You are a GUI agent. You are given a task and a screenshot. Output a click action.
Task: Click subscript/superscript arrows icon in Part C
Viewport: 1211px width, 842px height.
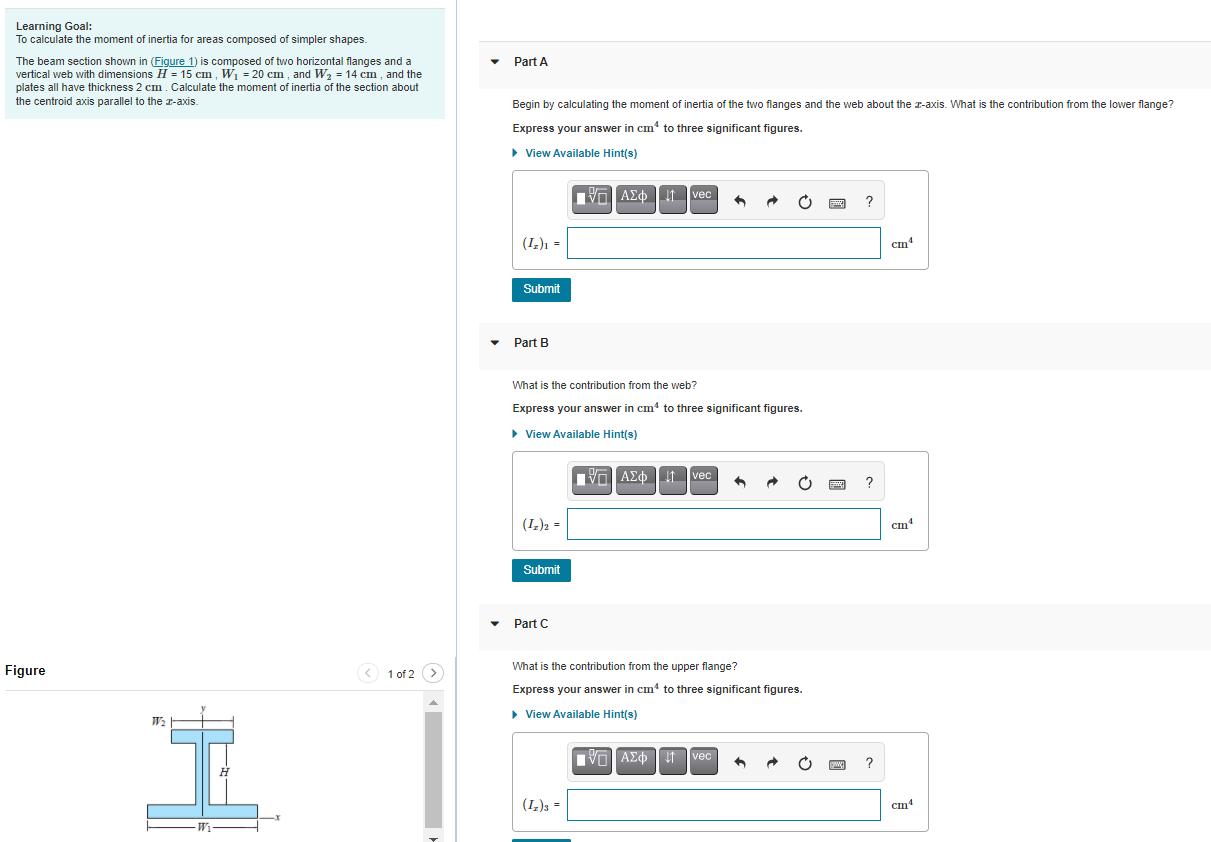pyautogui.click(x=672, y=760)
